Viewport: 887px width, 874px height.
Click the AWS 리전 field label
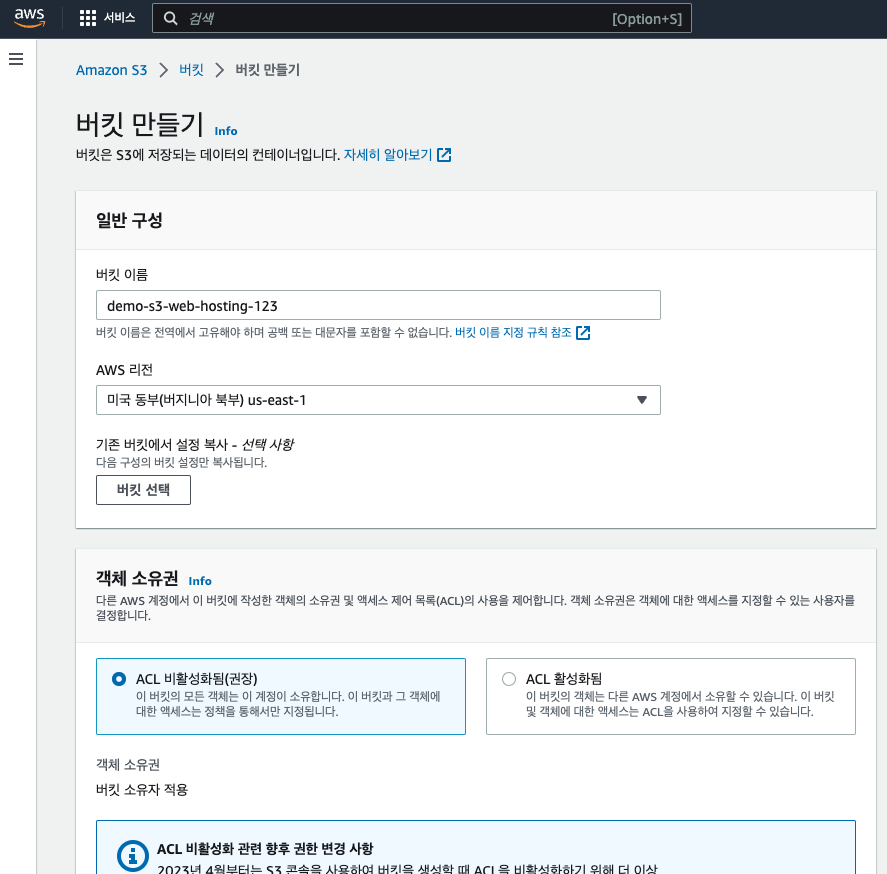click(x=124, y=370)
